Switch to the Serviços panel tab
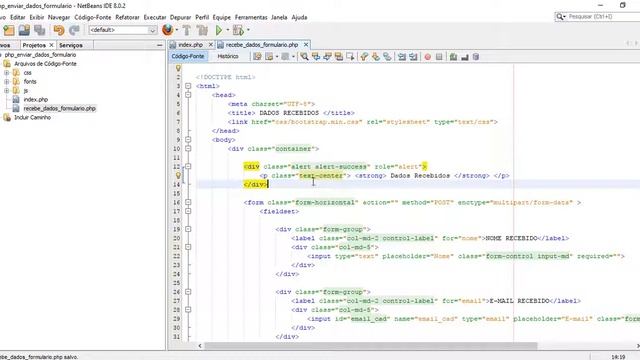Image resolution: width=640 pixels, height=360 pixels. 71,45
